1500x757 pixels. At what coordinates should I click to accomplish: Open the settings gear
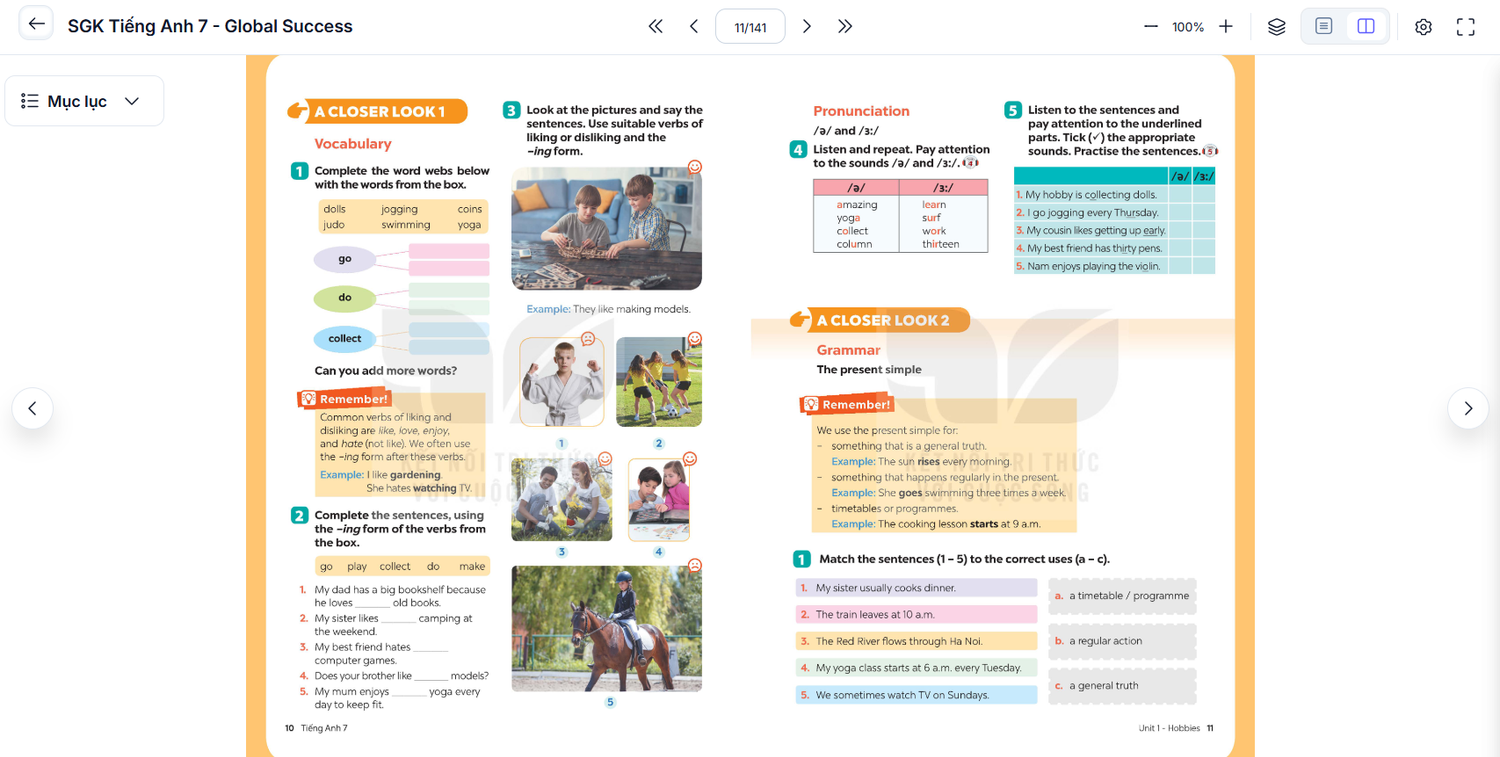1423,26
